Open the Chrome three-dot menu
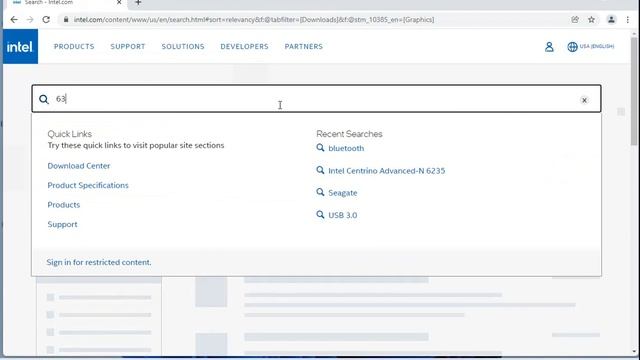Screen dimensions: 640x360 click(628, 20)
